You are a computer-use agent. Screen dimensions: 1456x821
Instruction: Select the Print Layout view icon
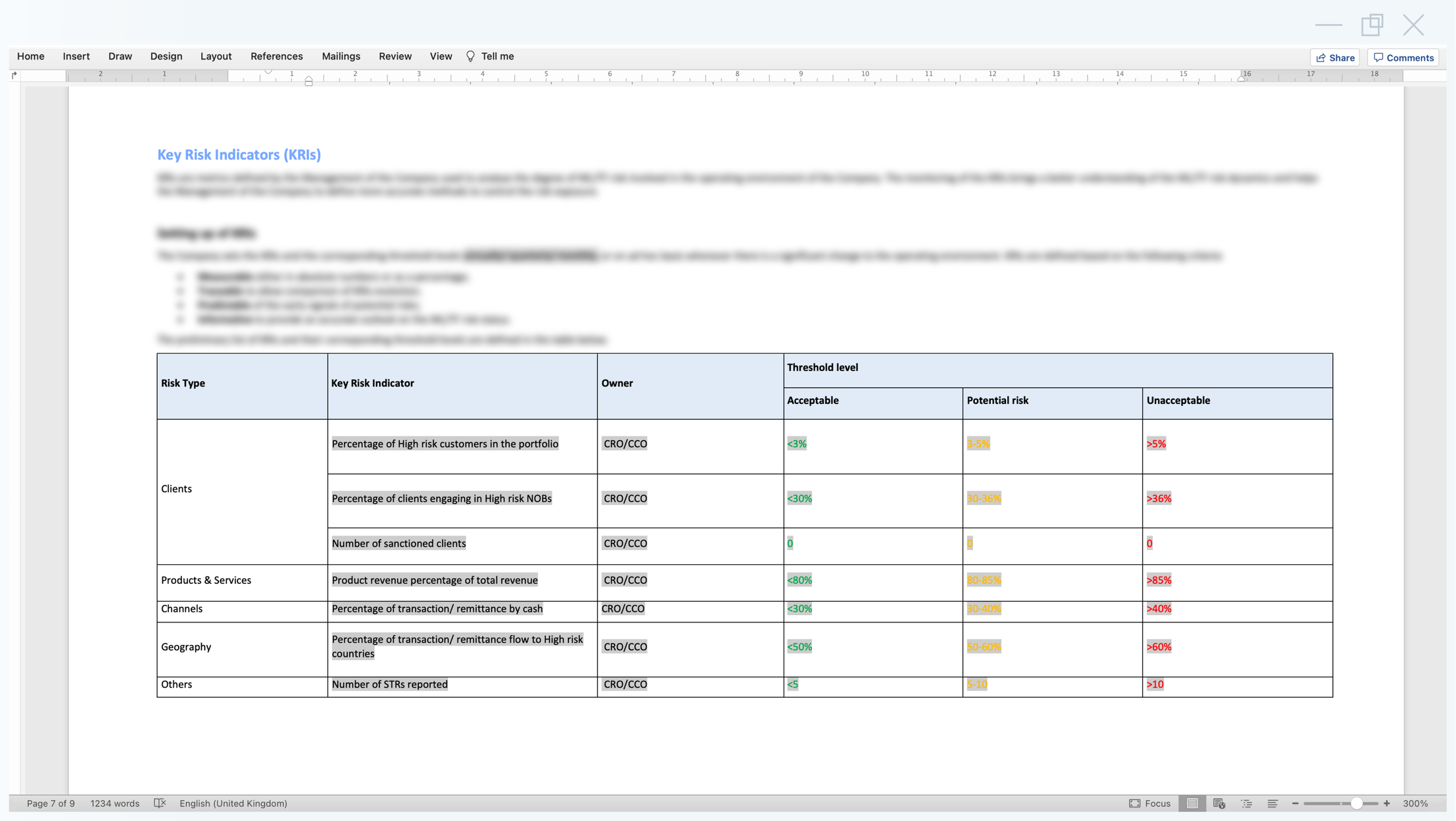pos(1193,803)
